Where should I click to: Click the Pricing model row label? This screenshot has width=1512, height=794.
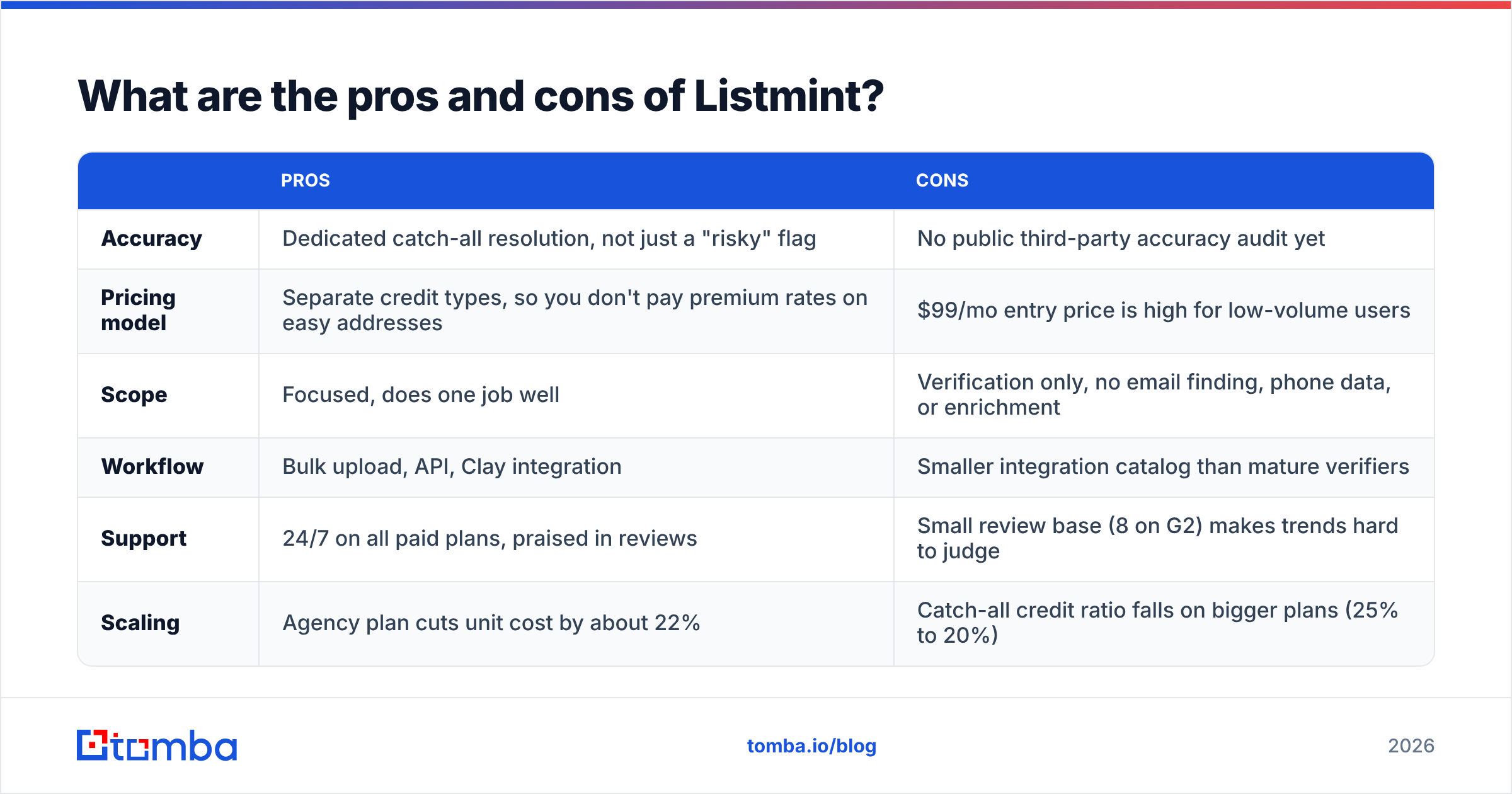coord(139,310)
